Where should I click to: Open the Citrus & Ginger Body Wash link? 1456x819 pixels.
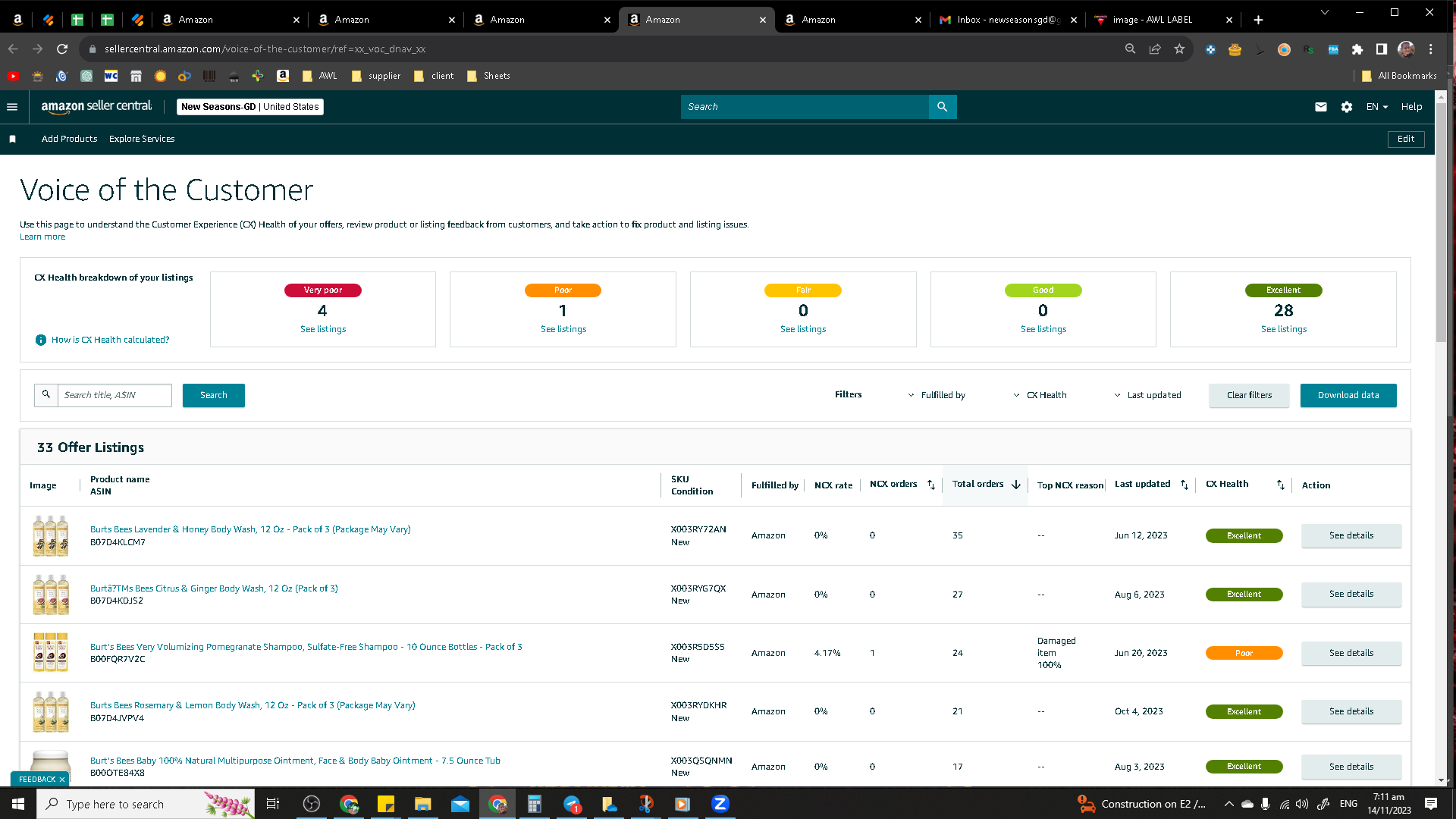tap(214, 588)
